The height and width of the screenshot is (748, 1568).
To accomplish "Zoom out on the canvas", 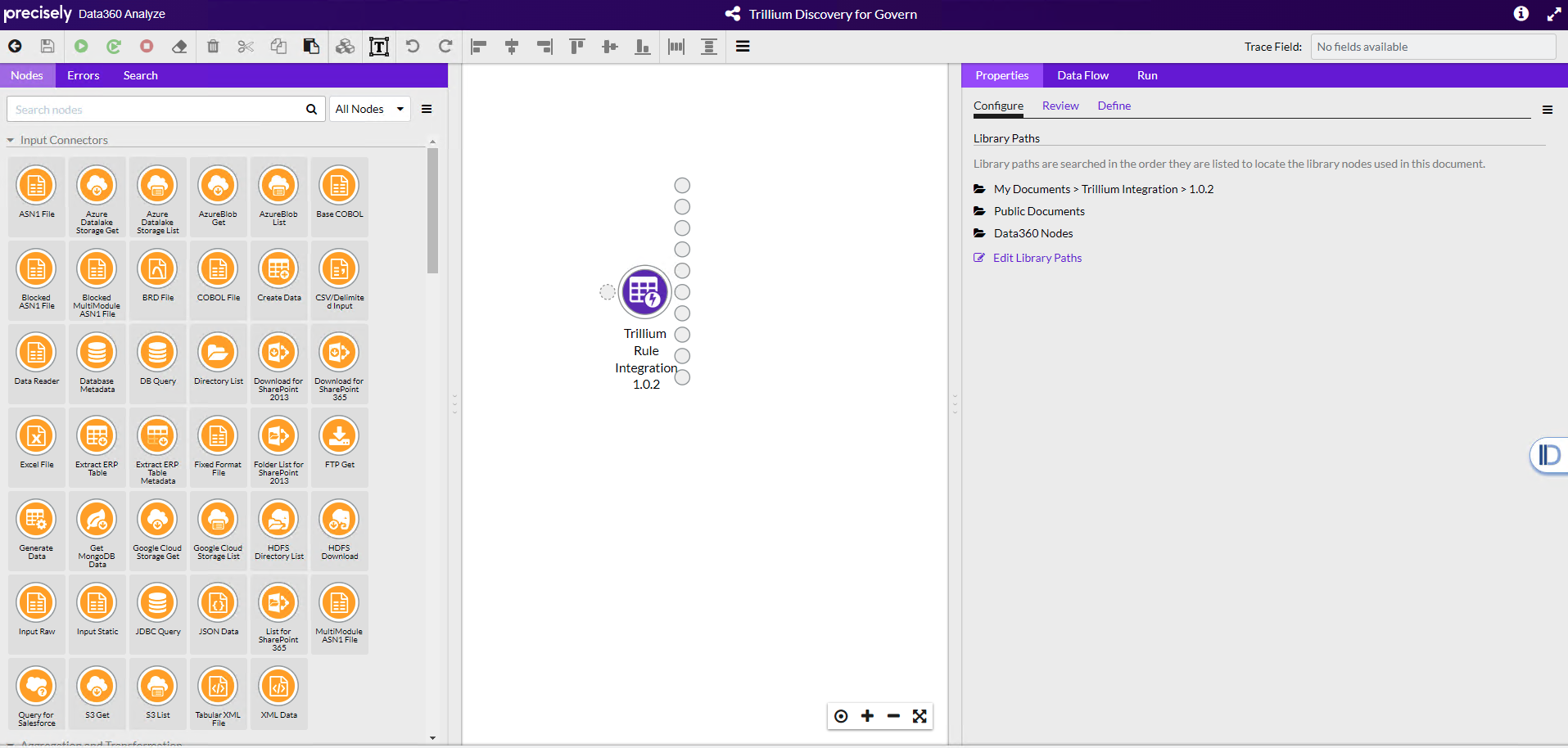I will (x=893, y=716).
